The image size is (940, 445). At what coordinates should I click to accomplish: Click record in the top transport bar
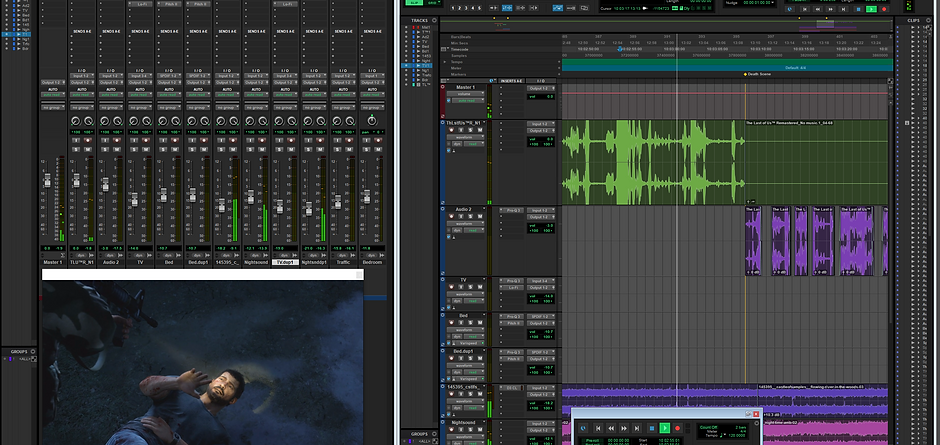[x=884, y=9]
